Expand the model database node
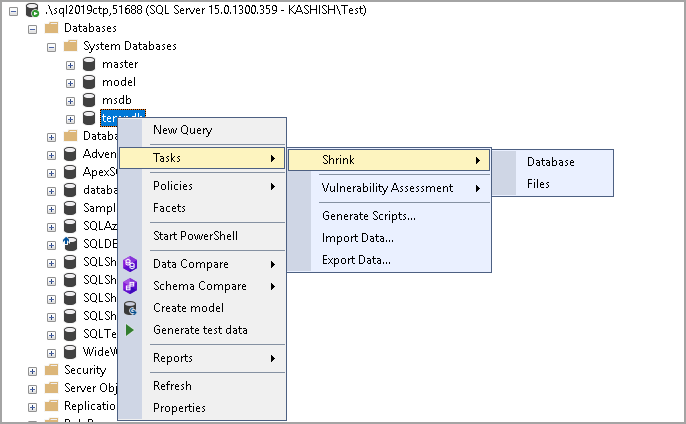The height and width of the screenshot is (424, 686). coord(70,82)
